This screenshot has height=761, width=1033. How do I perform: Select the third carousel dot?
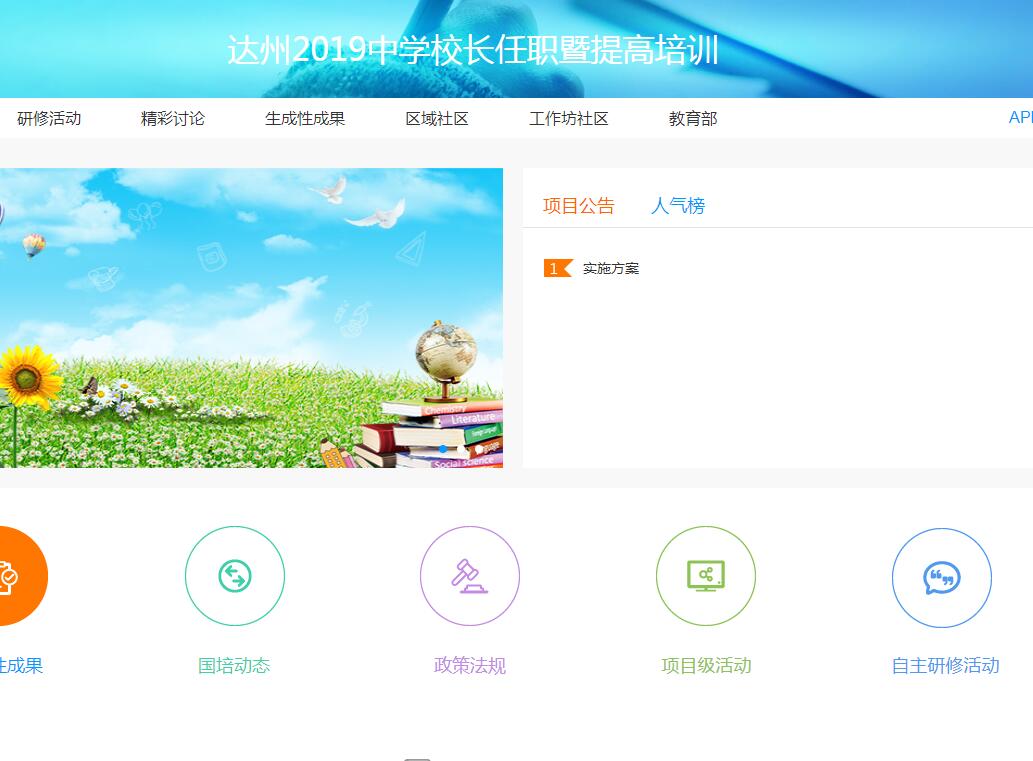(x=480, y=449)
